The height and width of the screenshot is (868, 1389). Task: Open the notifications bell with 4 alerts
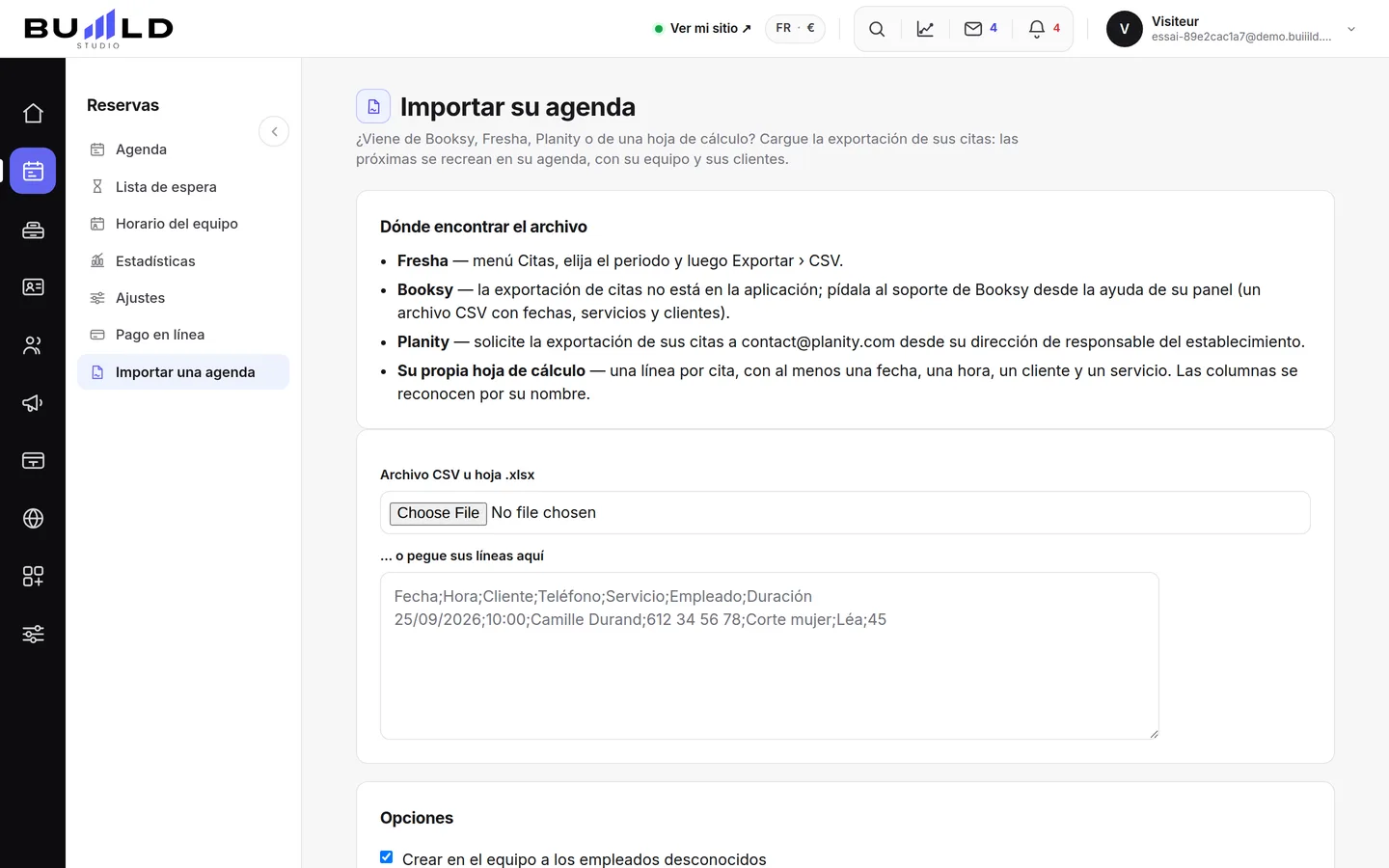(1044, 29)
